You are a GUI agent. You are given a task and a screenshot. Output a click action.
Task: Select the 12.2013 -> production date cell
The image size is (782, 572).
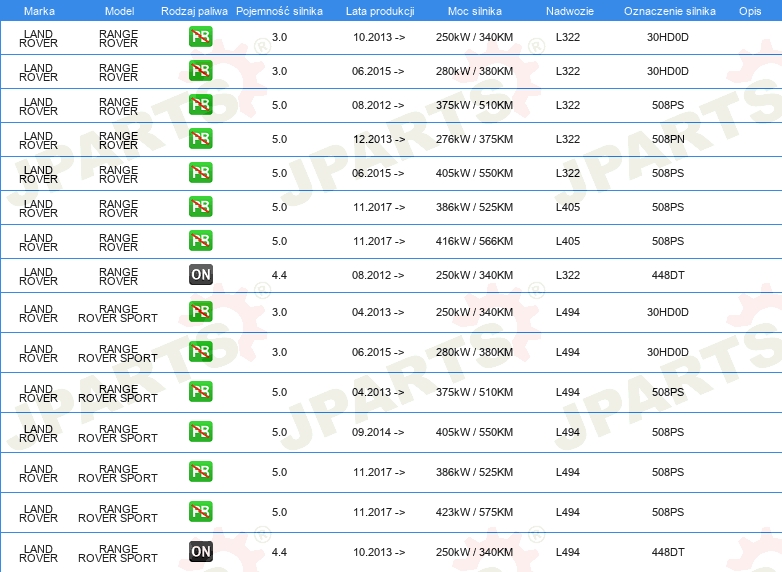click(x=379, y=139)
